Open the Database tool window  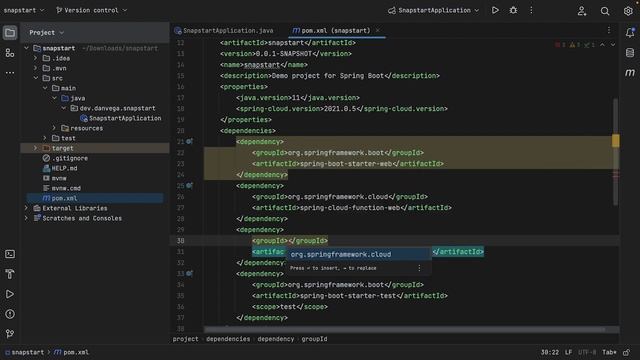pyautogui.click(x=630, y=52)
